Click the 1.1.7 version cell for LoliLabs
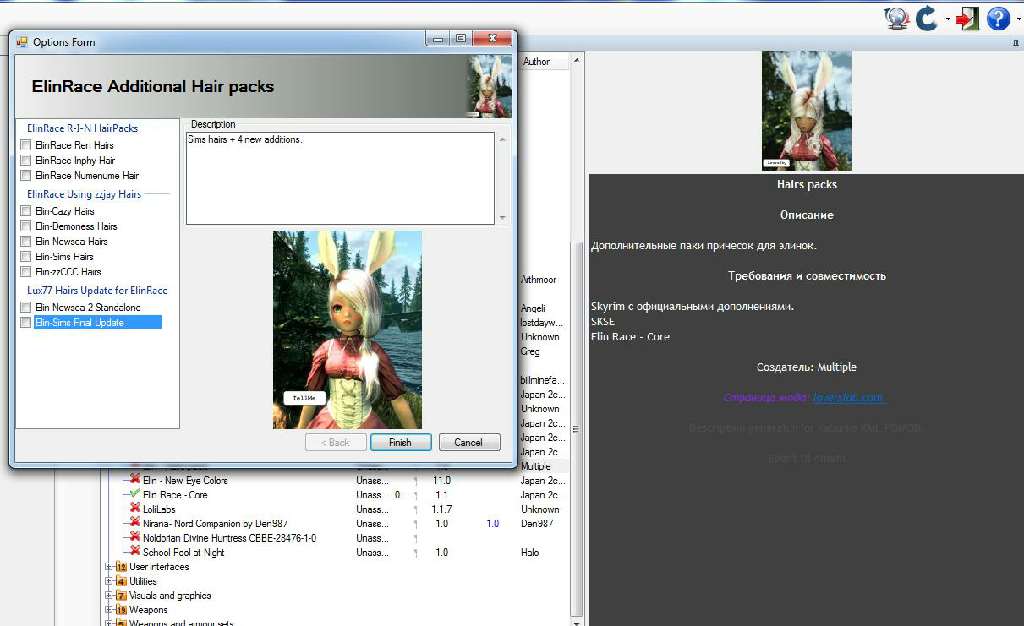This screenshot has width=1024, height=626. coord(441,509)
